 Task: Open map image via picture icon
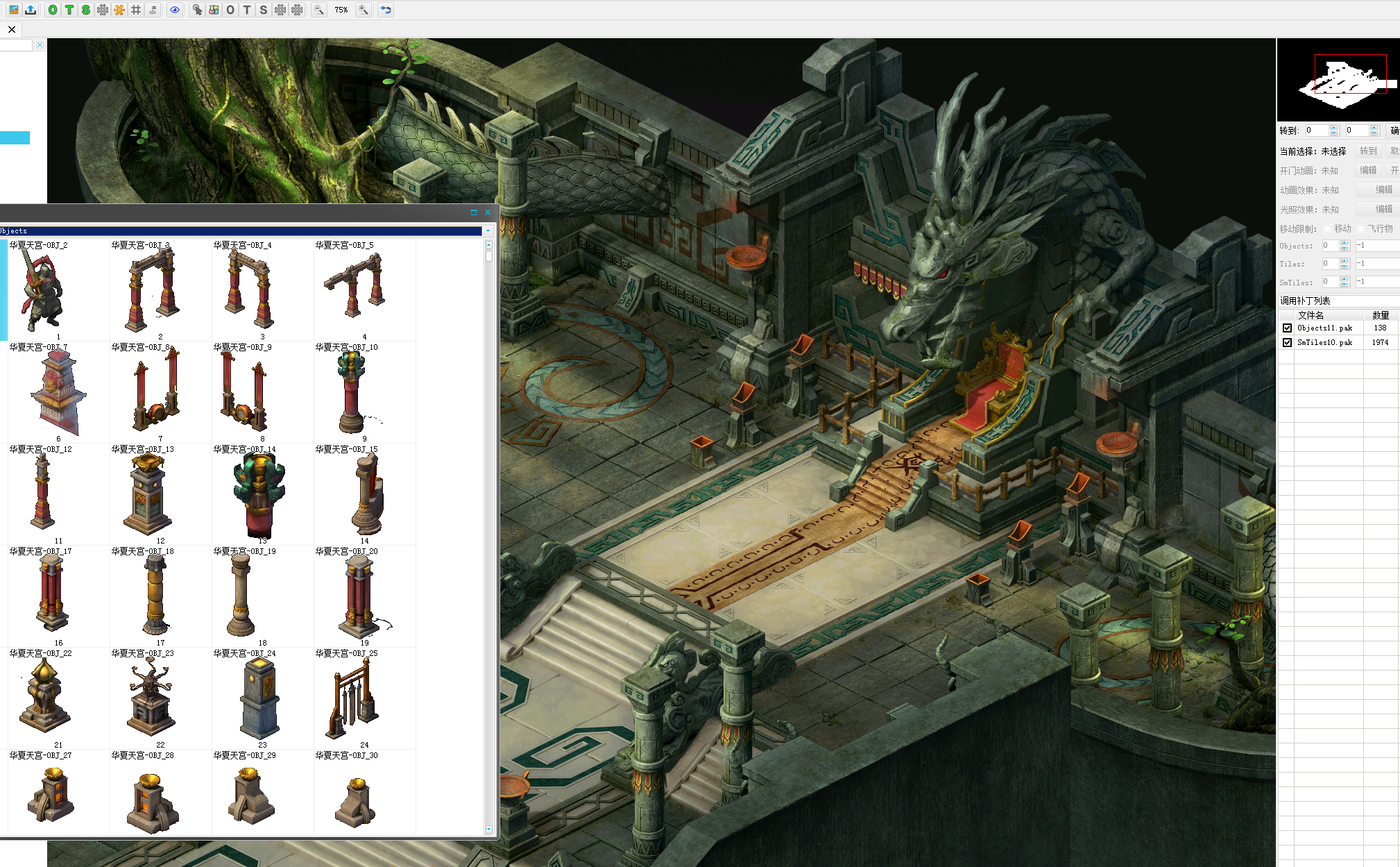pos(13,10)
